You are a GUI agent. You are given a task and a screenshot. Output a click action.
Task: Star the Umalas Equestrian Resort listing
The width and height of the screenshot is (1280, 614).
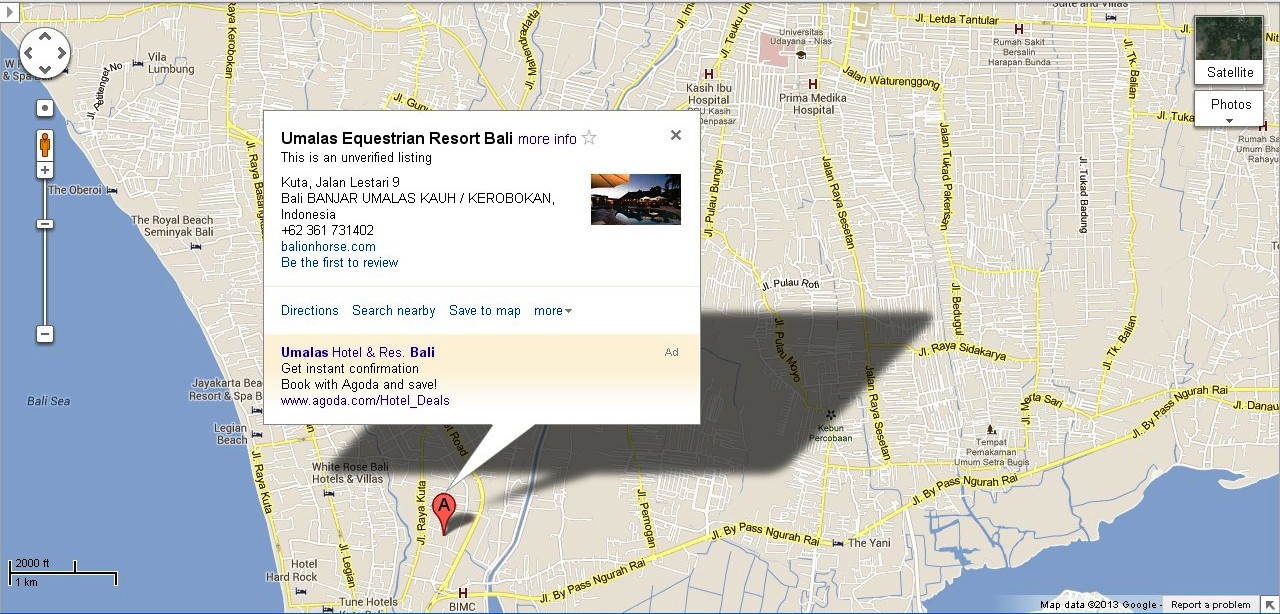[589, 138]
